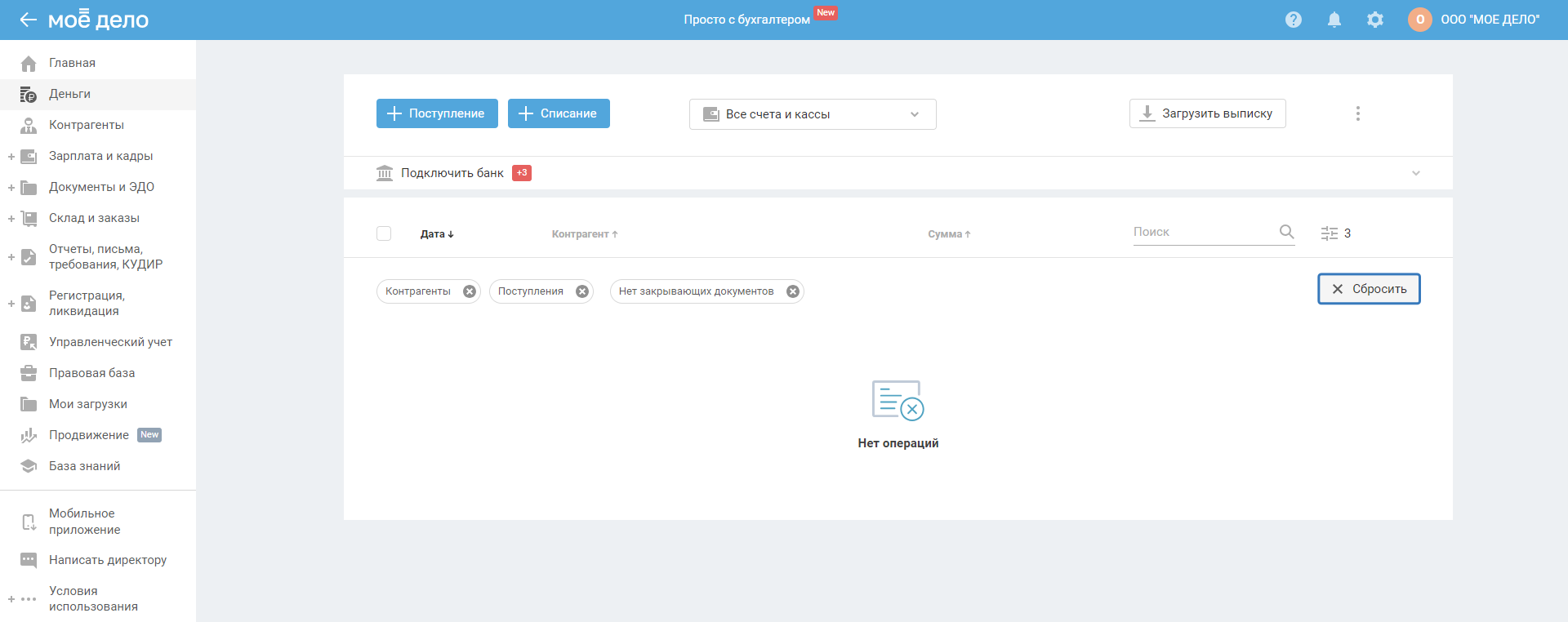Expand the Регистрация, ликвидация plus
The width and height of the screenshot is (1568, 622).
coord(11,304)
